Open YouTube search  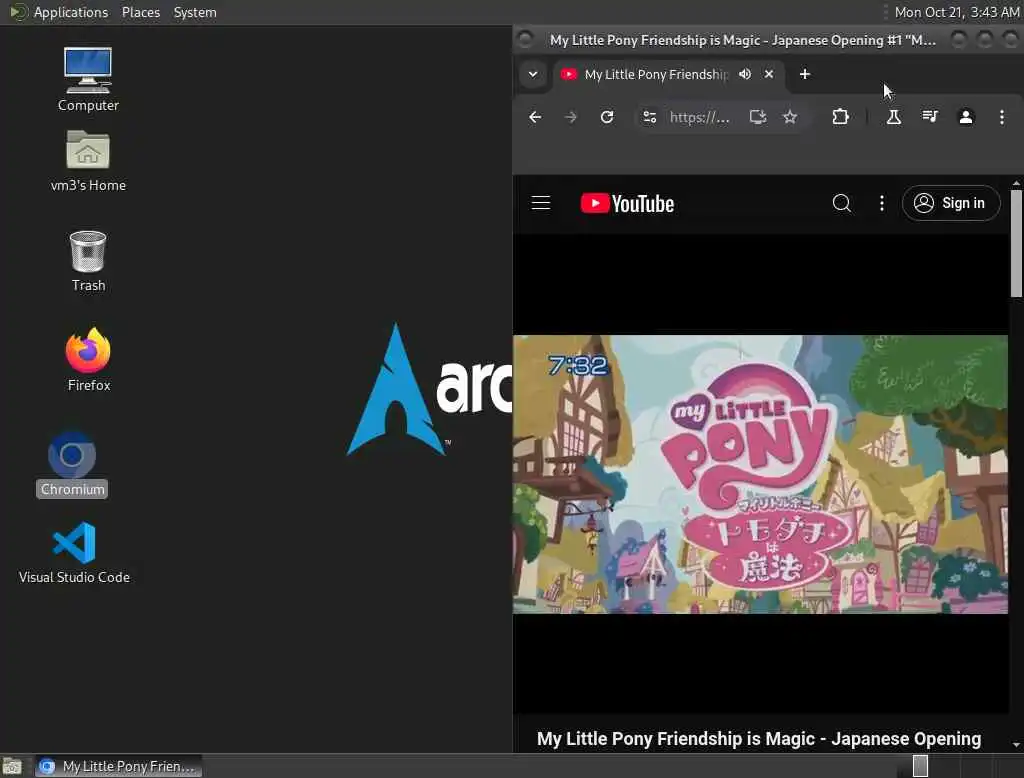[x=841, y=203]
